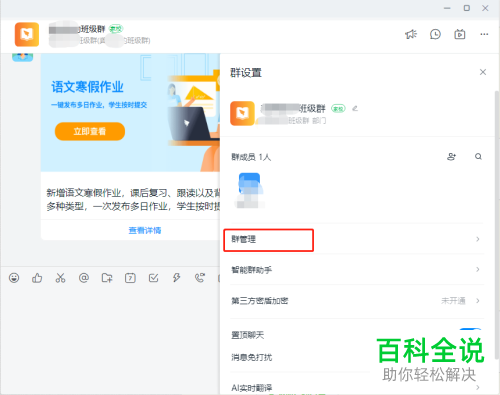
Task: Send a file folder icon
Action: coord(107,278)
